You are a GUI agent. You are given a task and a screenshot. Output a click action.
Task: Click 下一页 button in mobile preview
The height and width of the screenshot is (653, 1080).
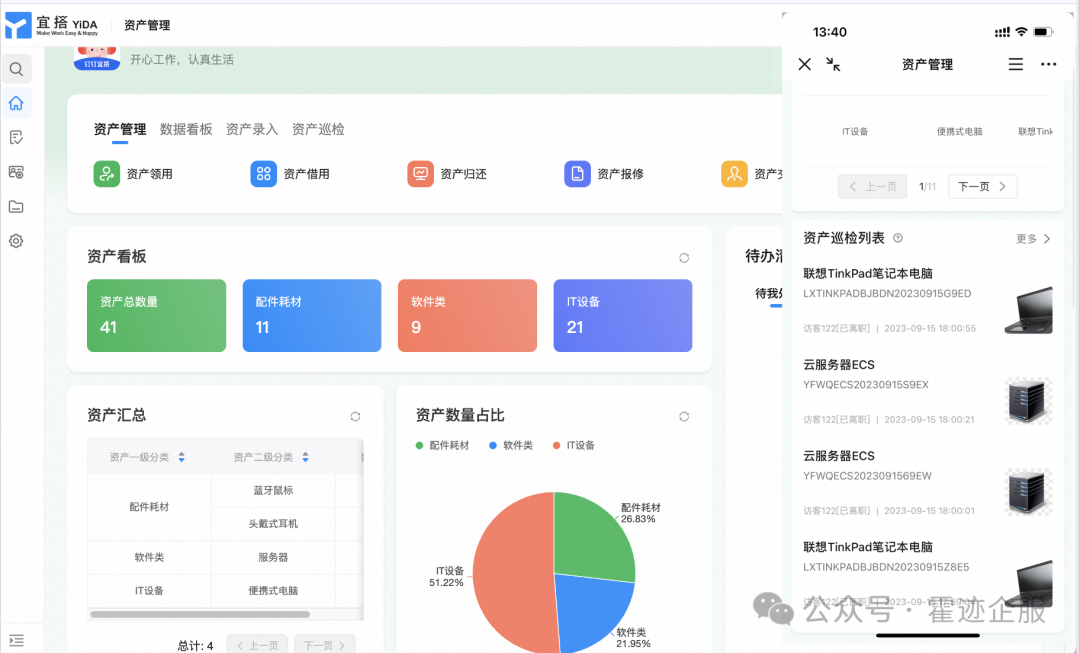pyautogui.click(x=982, y=186)
